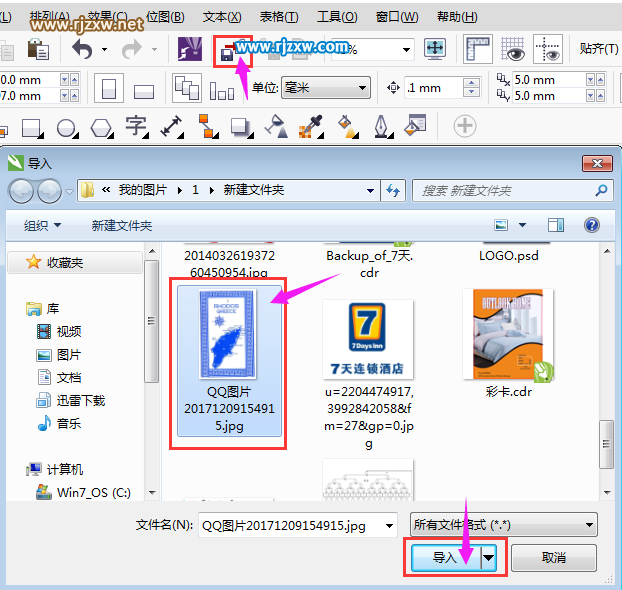Click the refresh folder button
Screen dimensions: 622x590
click(393, 190)
